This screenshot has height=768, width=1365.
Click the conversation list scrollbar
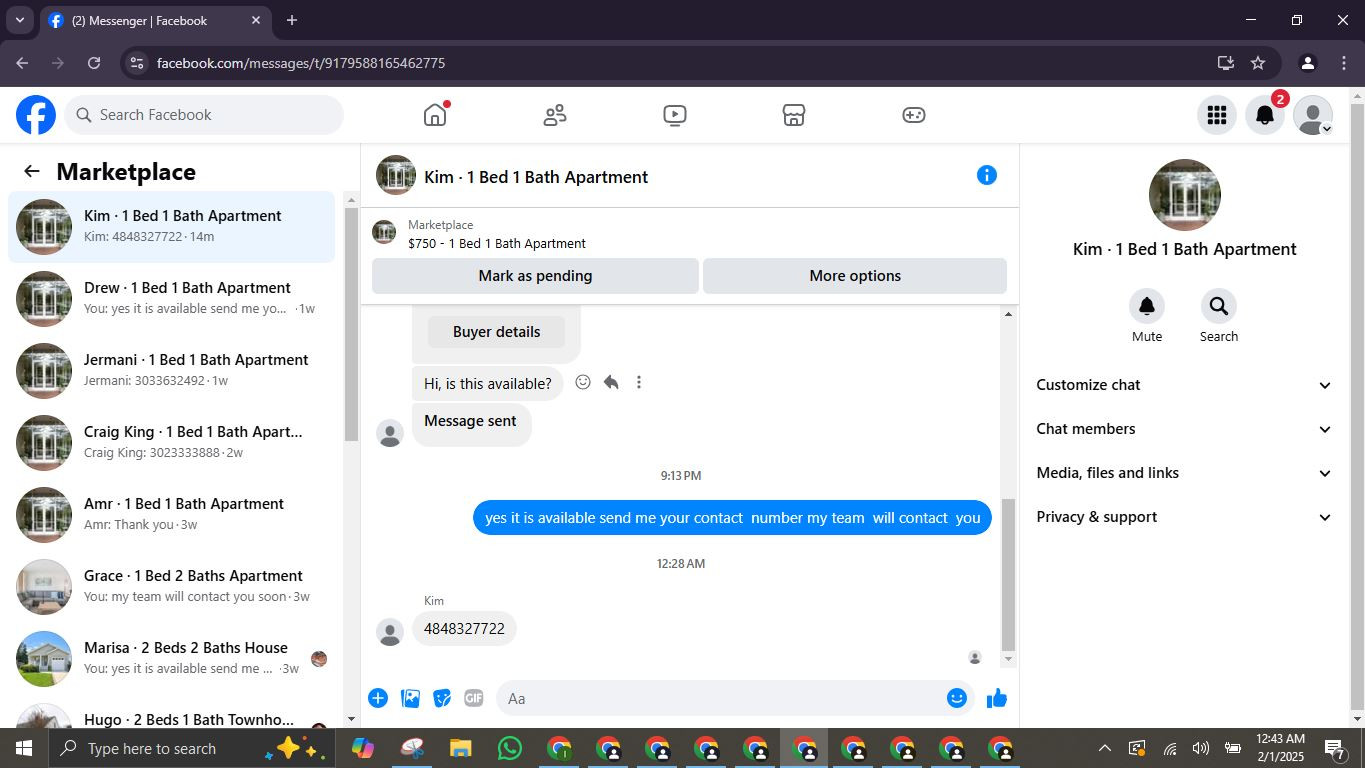(x=351, y=324)
